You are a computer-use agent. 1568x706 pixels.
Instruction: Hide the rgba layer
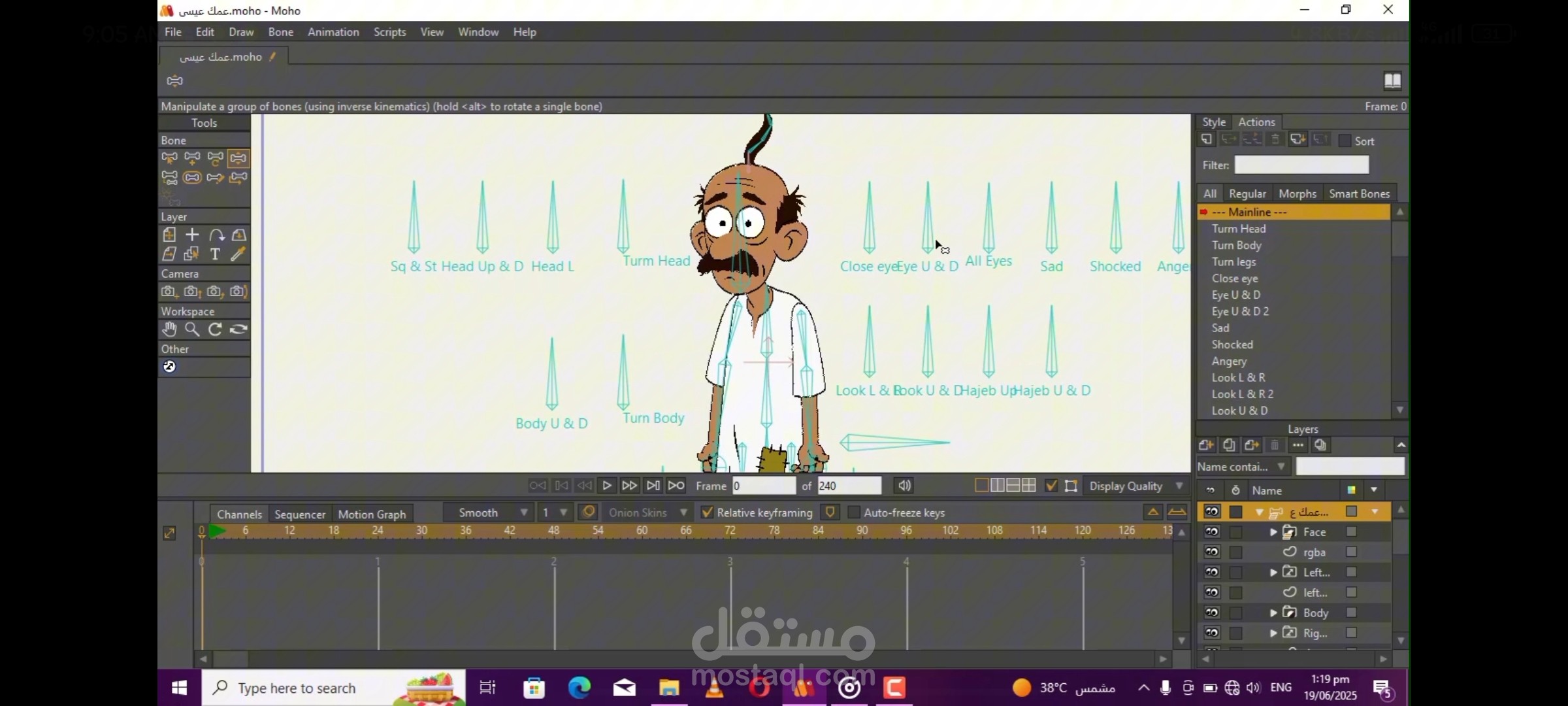(x=1212, y=552)
